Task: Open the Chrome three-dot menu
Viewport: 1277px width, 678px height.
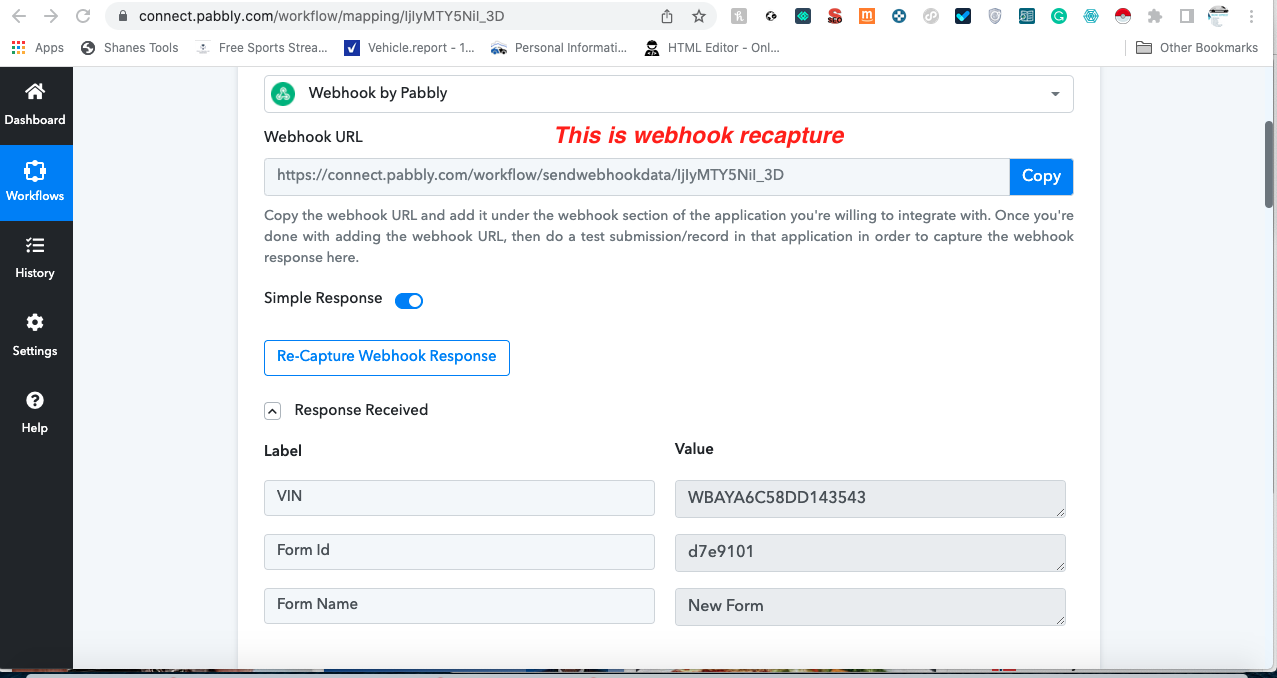Action: coord(1251,16)
